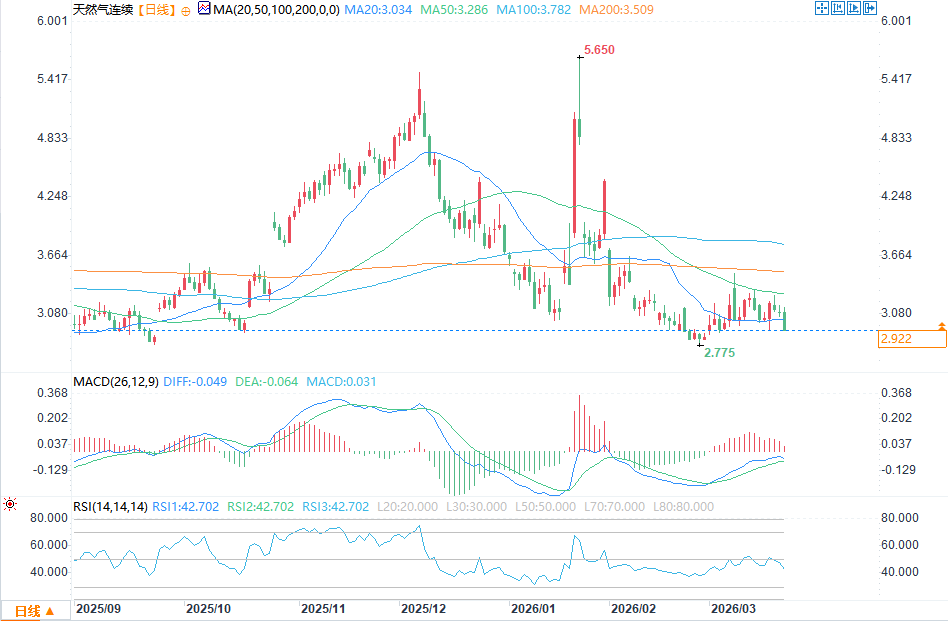This screenshot has height=621, width=948.
Task: Click the 80.000 label on the left RSI axis
Action: [x=49, y=518]
